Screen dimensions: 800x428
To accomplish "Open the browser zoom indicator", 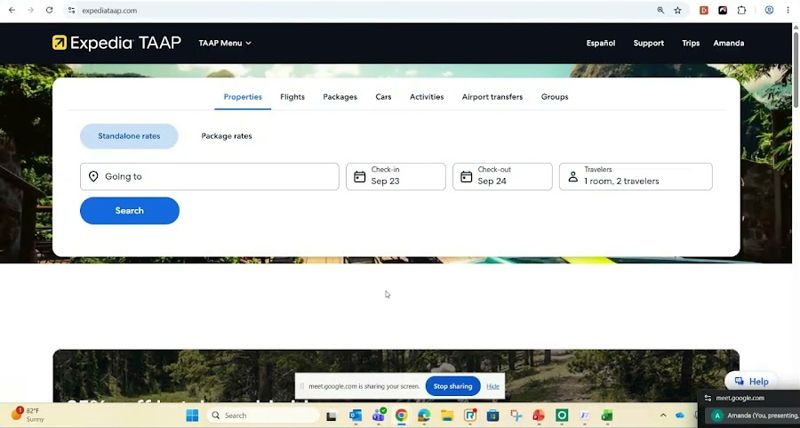I will point(660,10).
